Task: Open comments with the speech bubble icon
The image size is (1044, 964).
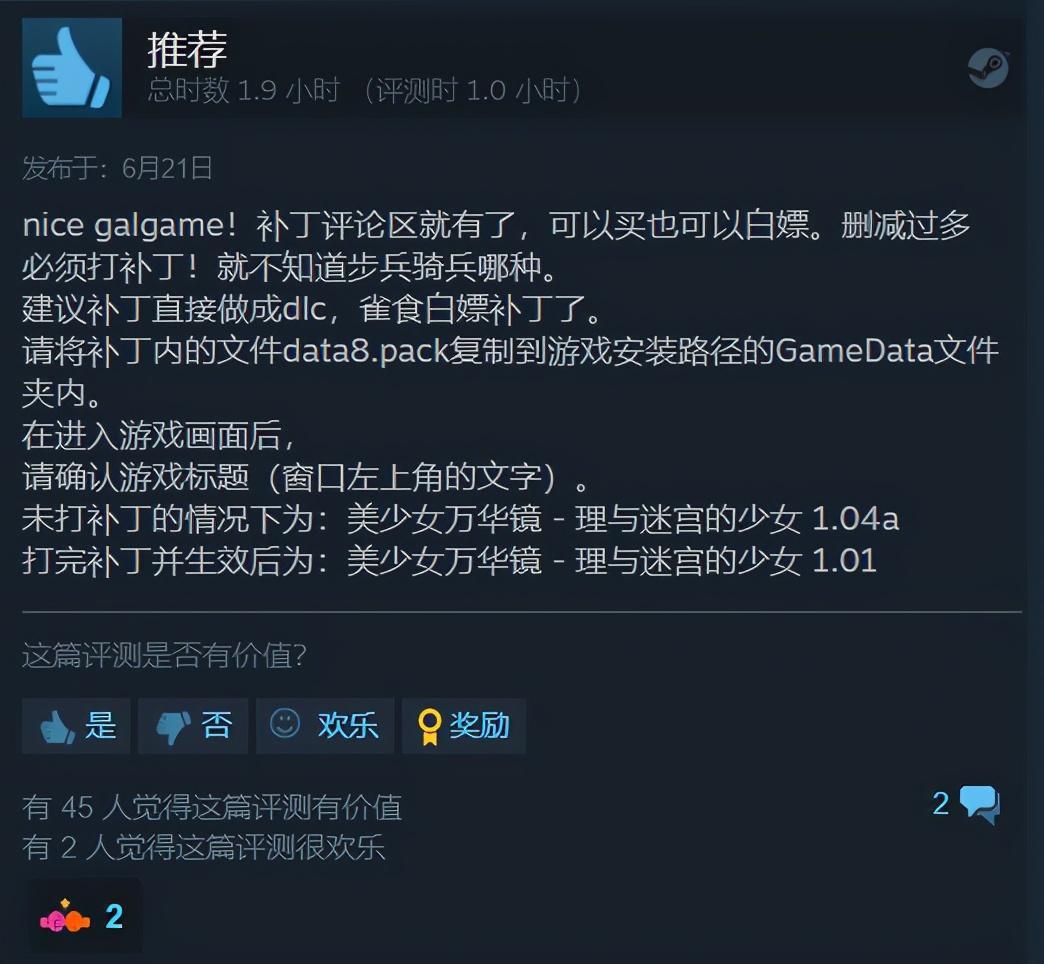Action: 980,804
